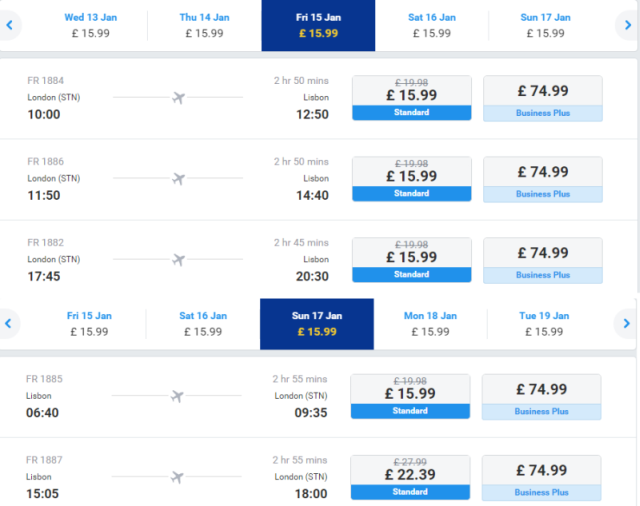640x506 pixels.
Task: Show earlier return dates with the left arrow
Action: pos(9,324)
